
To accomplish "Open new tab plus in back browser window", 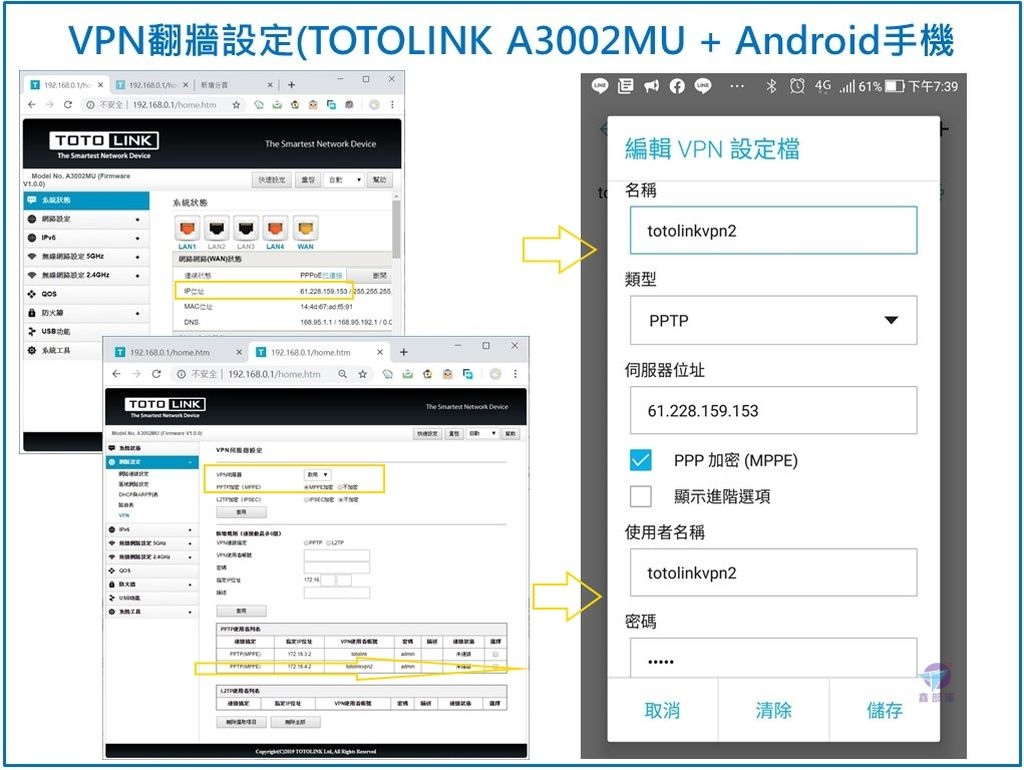I will pyautogui.click(x=291, y=85).
